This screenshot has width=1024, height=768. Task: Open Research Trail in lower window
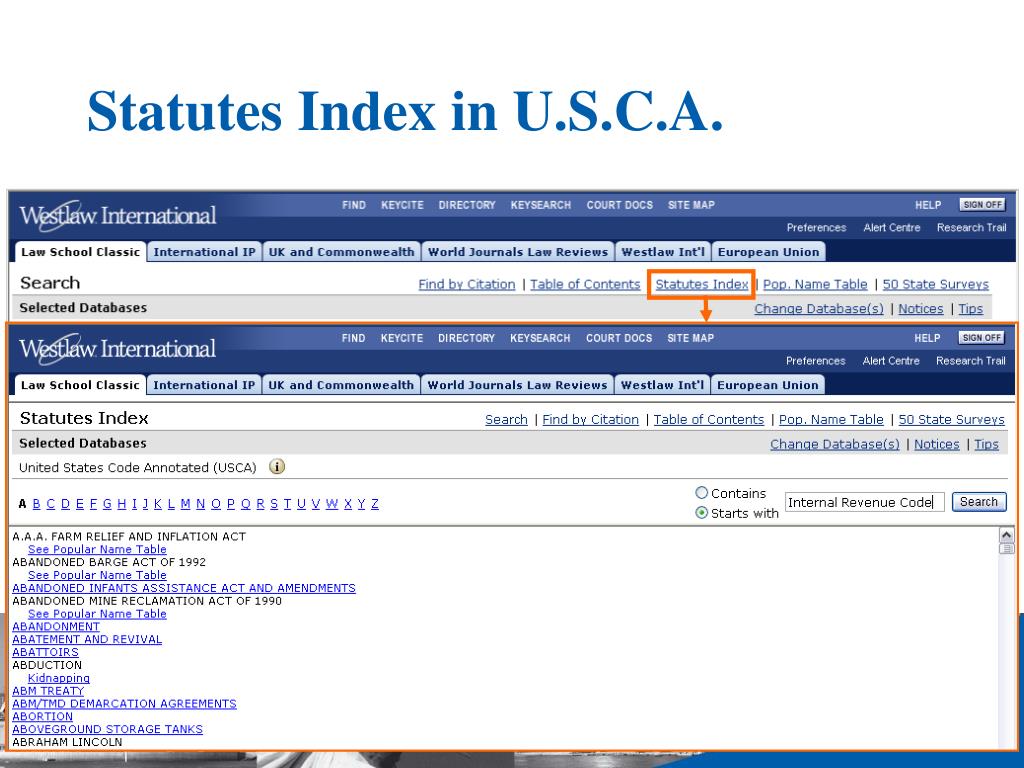[970, 361]
